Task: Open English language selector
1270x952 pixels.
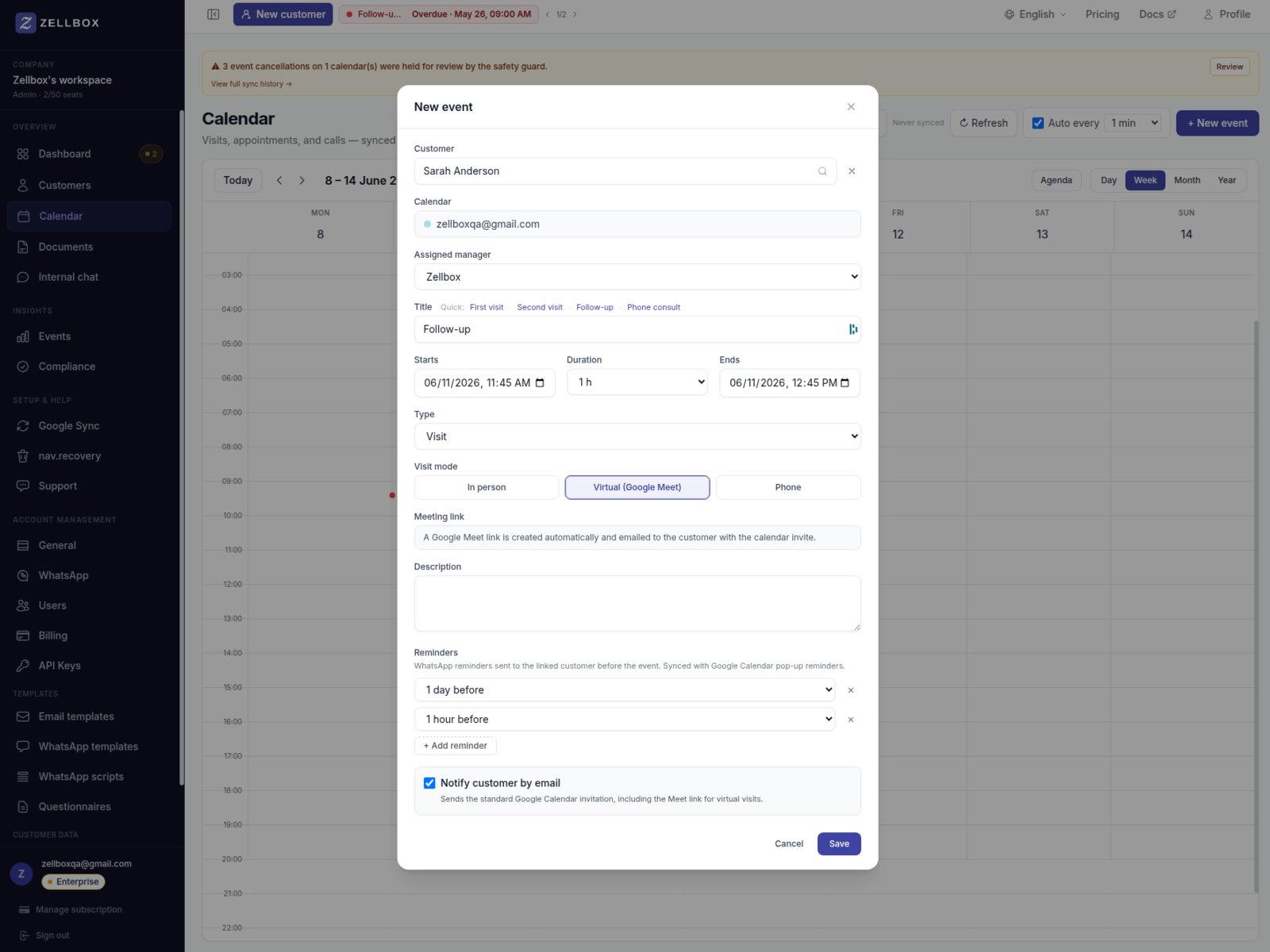Action: 1035,14
